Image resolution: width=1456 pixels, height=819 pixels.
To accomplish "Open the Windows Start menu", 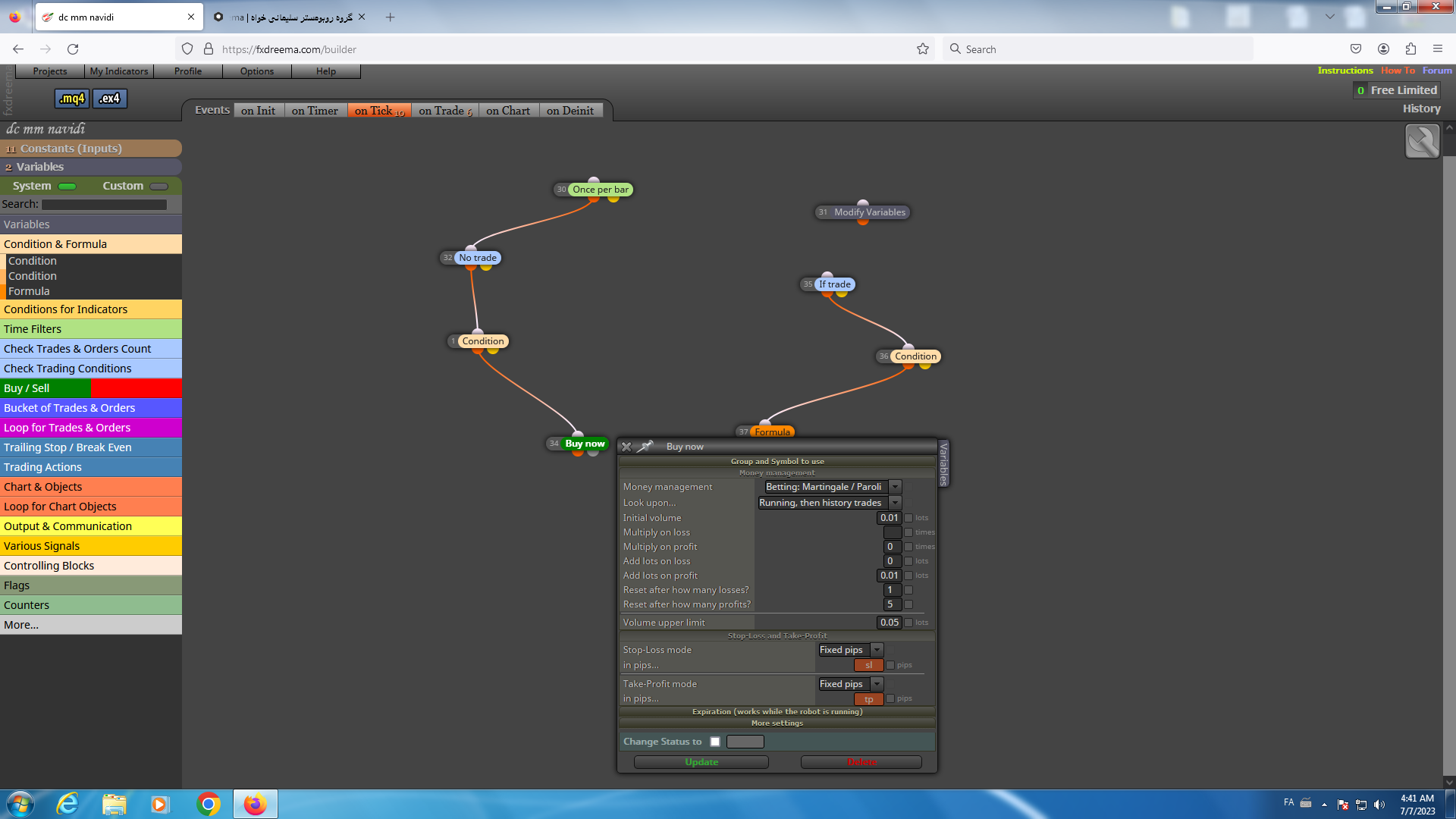I will (x=20, y=804).
